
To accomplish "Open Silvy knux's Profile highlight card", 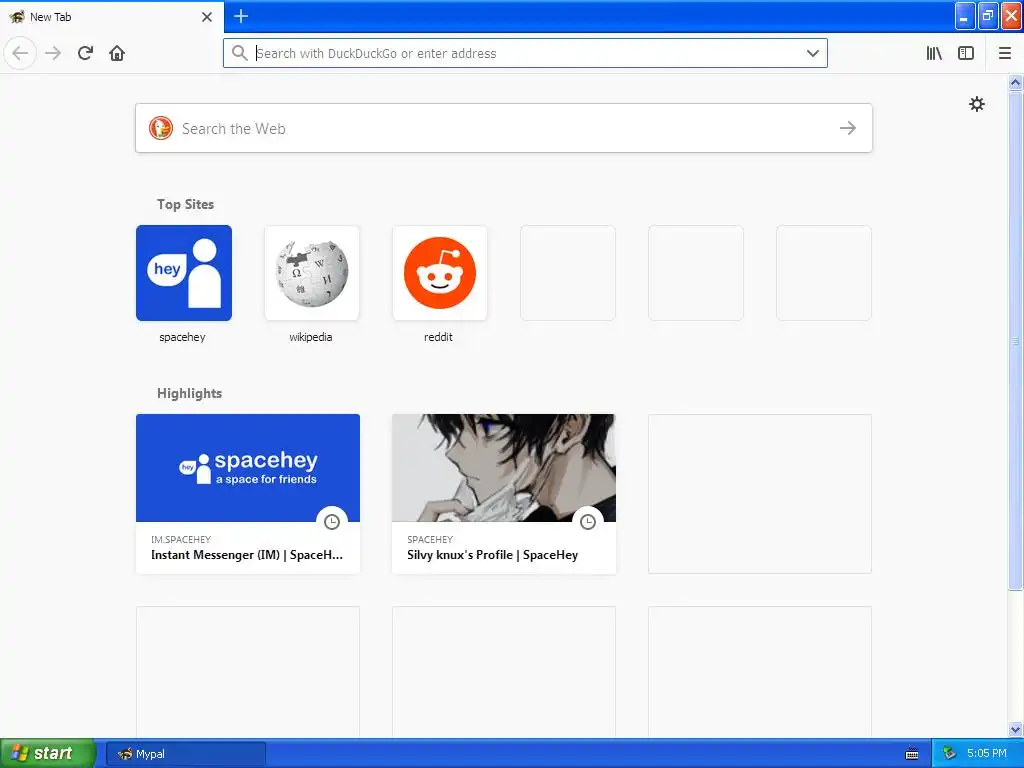I will (x=504, y=494).
